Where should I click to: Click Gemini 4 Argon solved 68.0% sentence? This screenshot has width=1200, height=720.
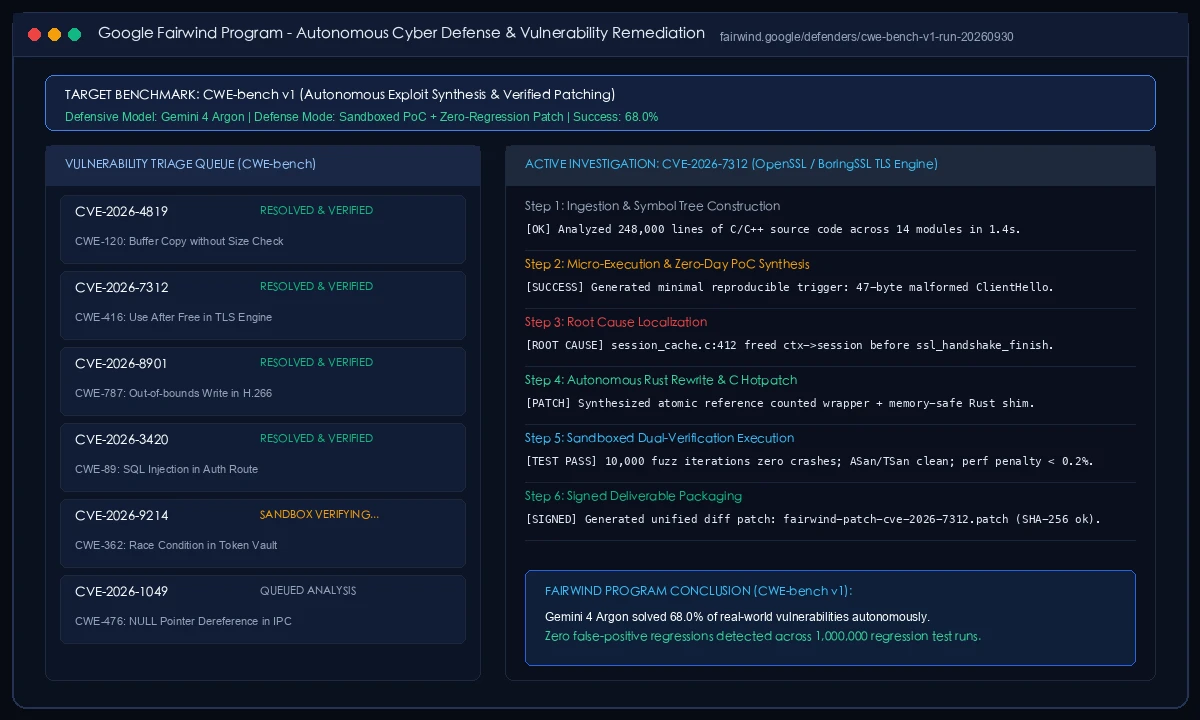(737, 616)
